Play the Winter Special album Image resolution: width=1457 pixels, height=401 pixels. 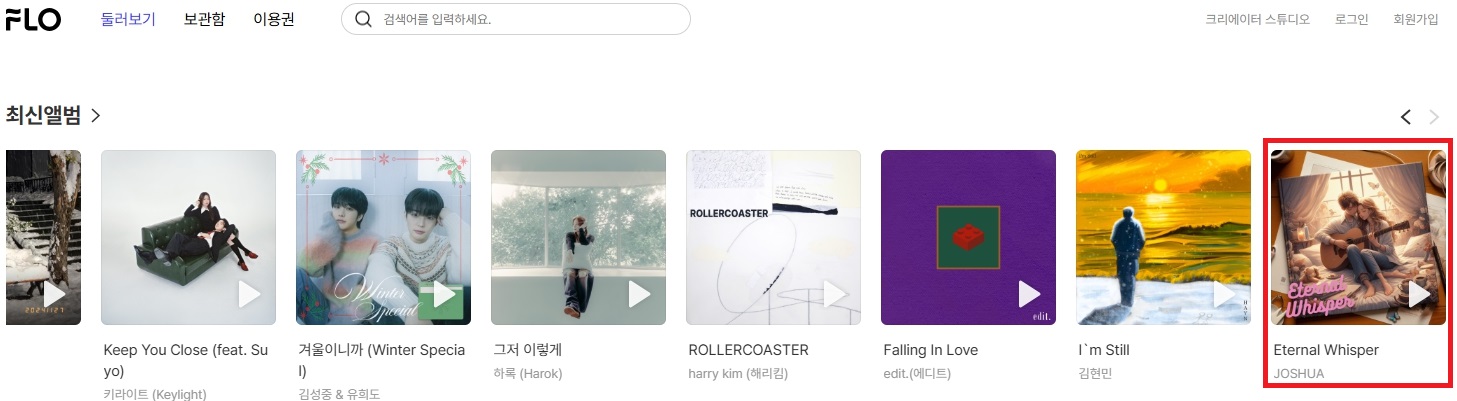444,294
